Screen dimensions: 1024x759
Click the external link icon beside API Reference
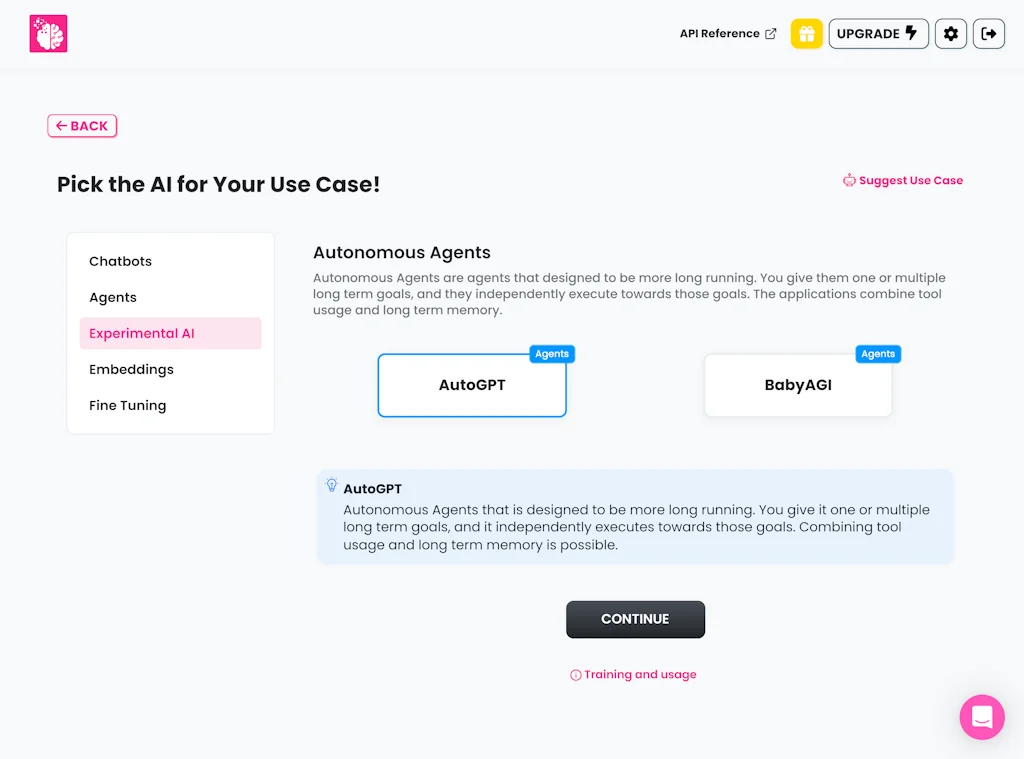[769, 32]
